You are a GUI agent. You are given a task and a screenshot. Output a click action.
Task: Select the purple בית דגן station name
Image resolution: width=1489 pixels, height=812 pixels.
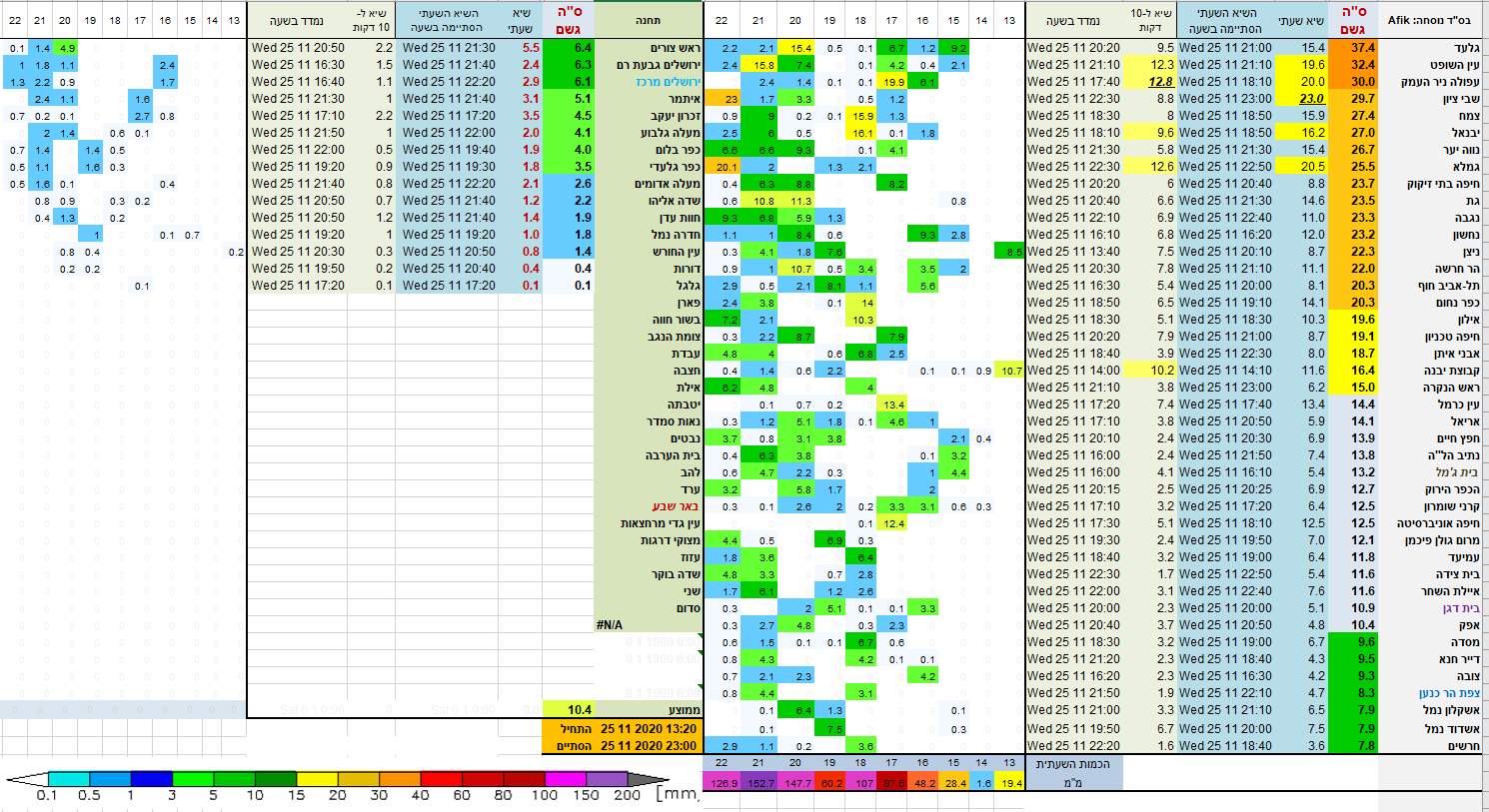[x=1460, y=608]
